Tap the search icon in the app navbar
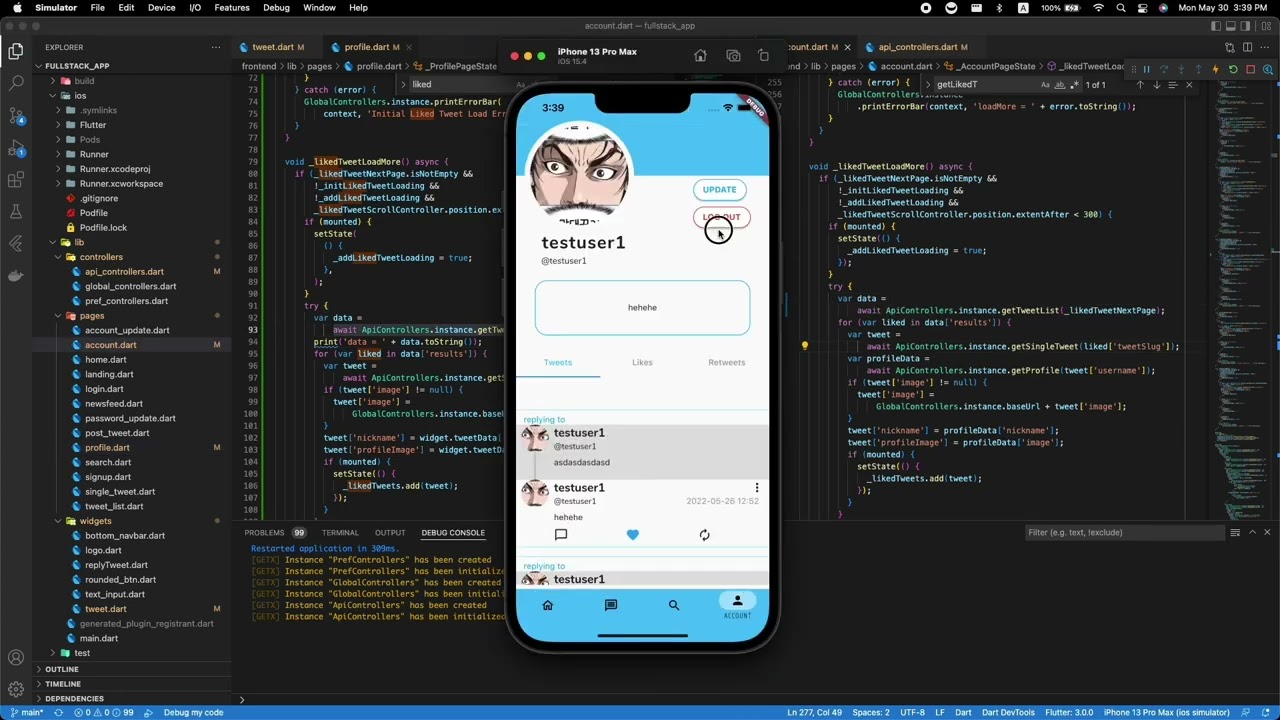The height and width of the screenshot is (720, 1280). coord(674,605)
